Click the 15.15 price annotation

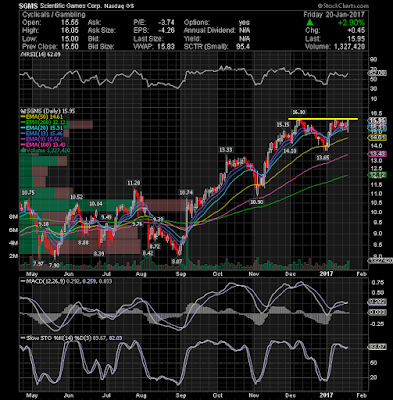click(282, 124)
